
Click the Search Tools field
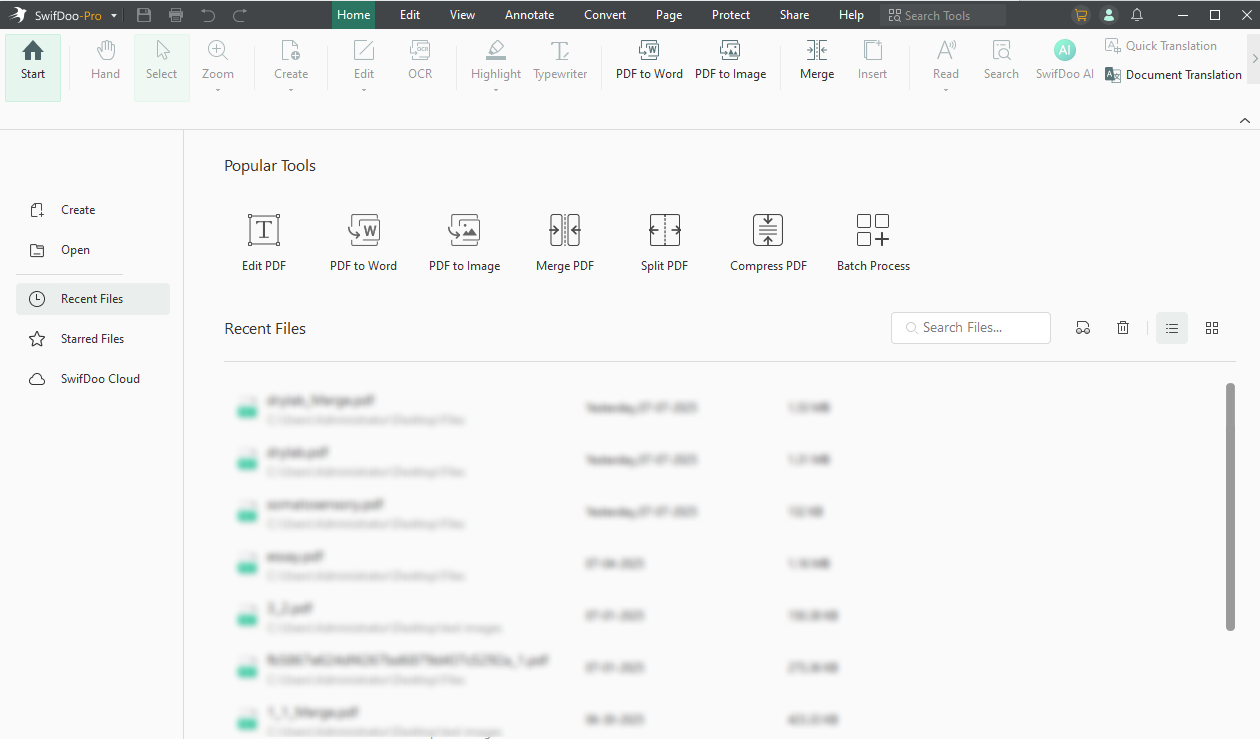point(943,15)
